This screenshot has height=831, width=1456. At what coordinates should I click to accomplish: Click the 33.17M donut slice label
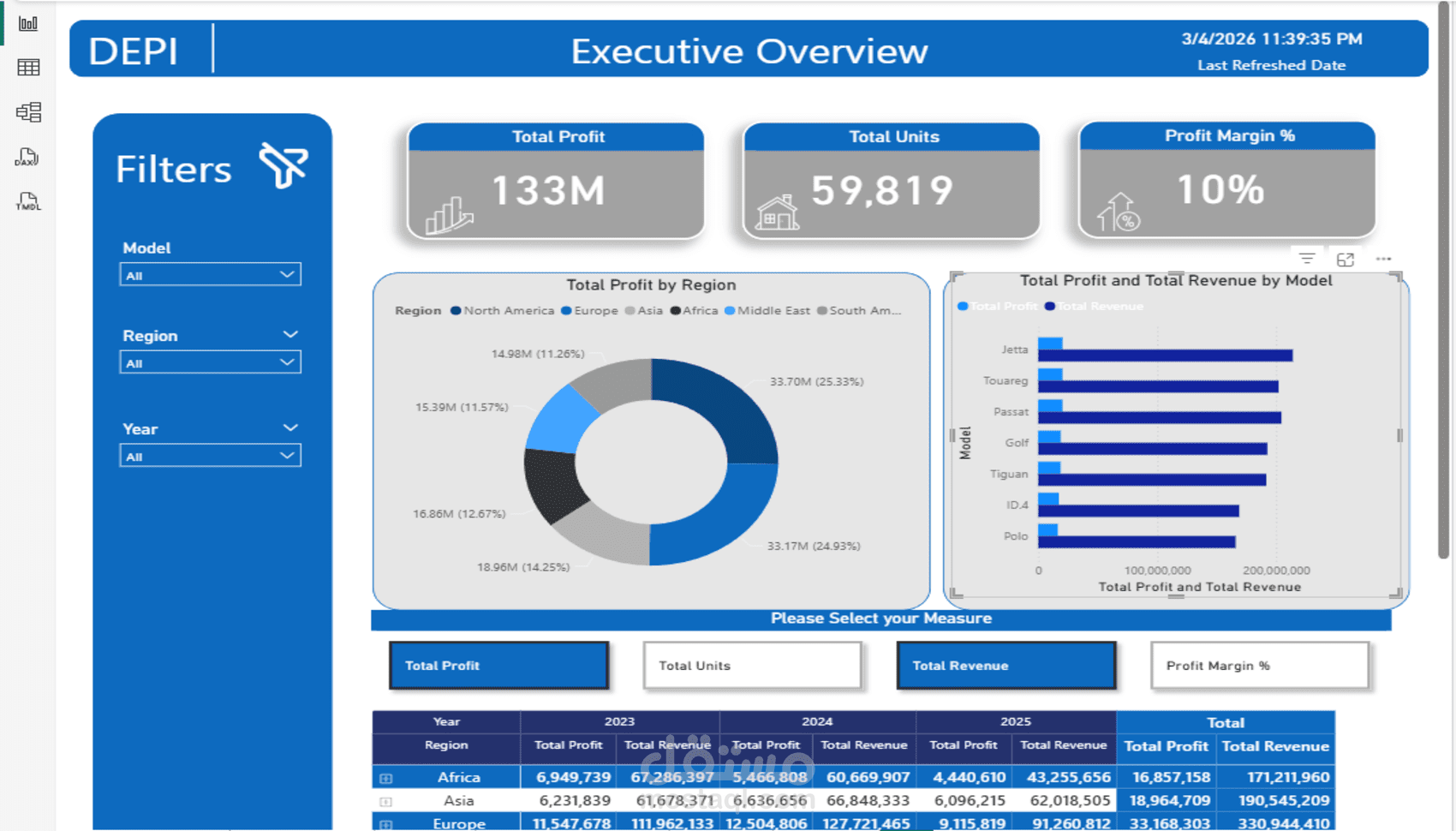tap(814, 546)
